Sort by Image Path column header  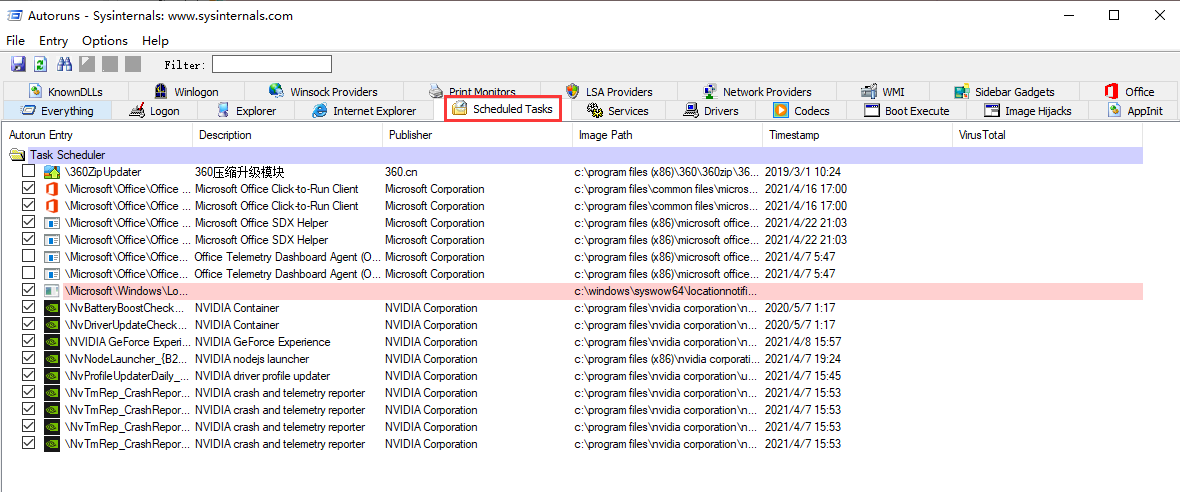pos(667,135)
